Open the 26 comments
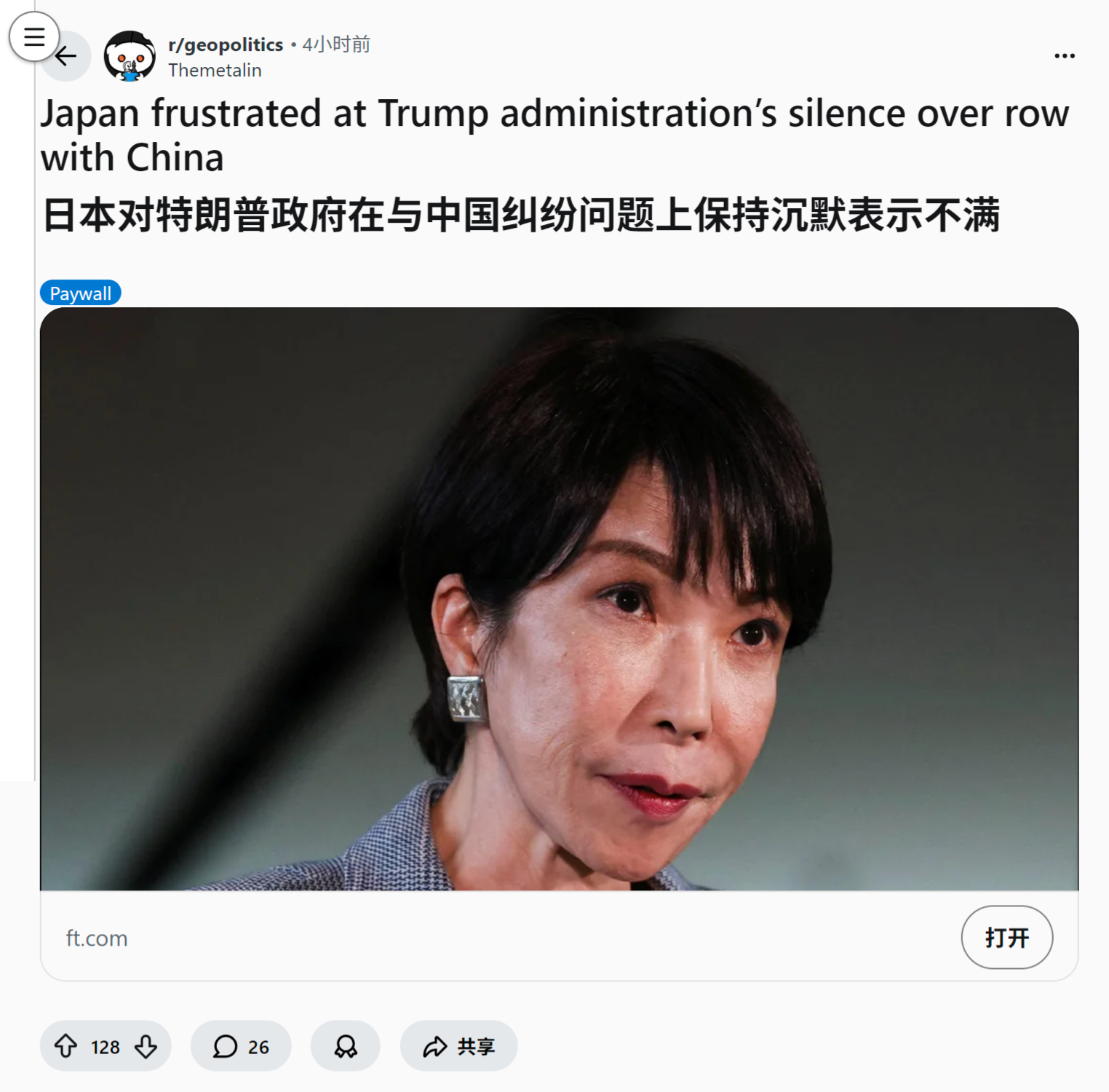This screenshot has height=1092, width=1109. click(x=241, y=1046)
